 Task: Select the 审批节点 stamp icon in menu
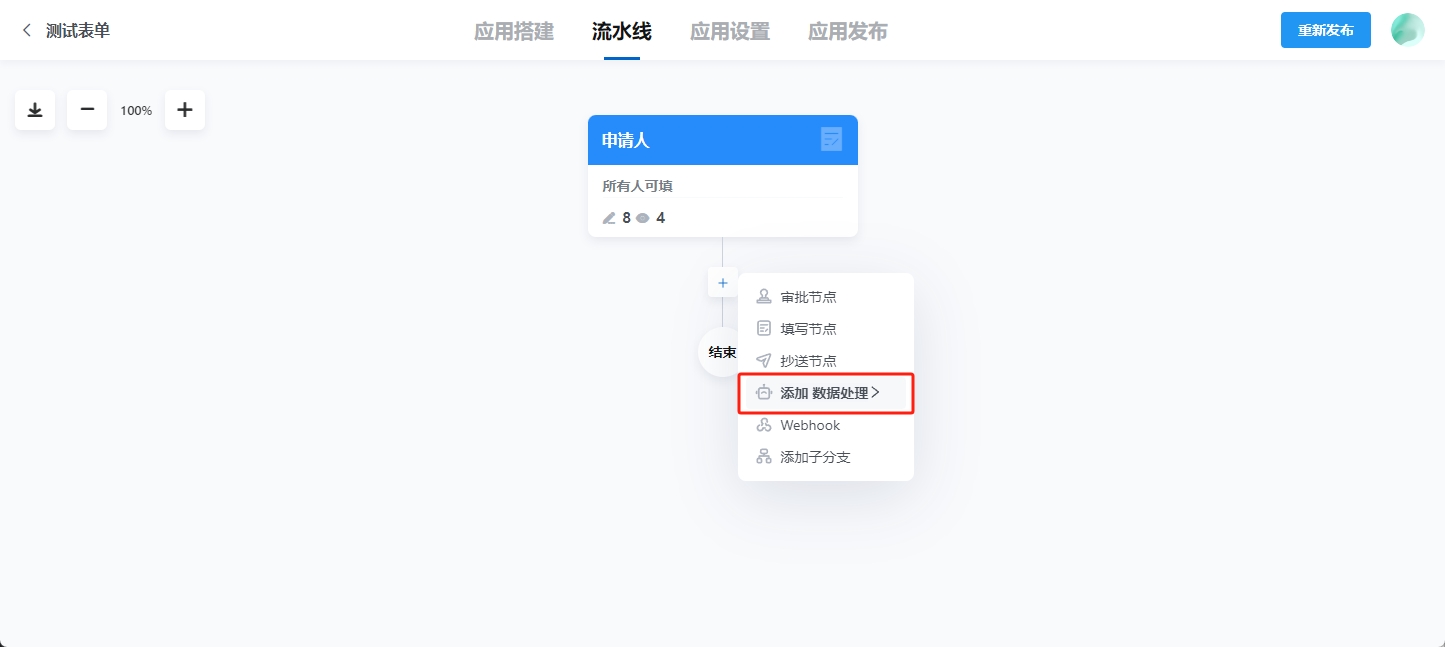[763, 296]
